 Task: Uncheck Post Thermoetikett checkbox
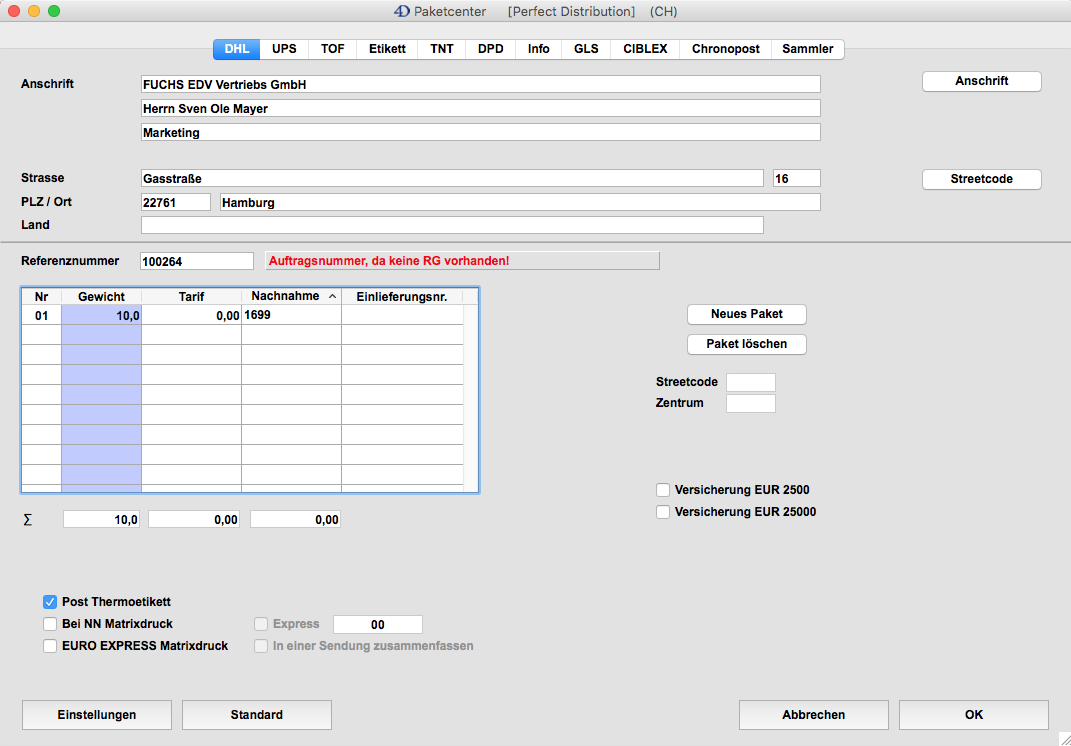(x=50, y=602)
